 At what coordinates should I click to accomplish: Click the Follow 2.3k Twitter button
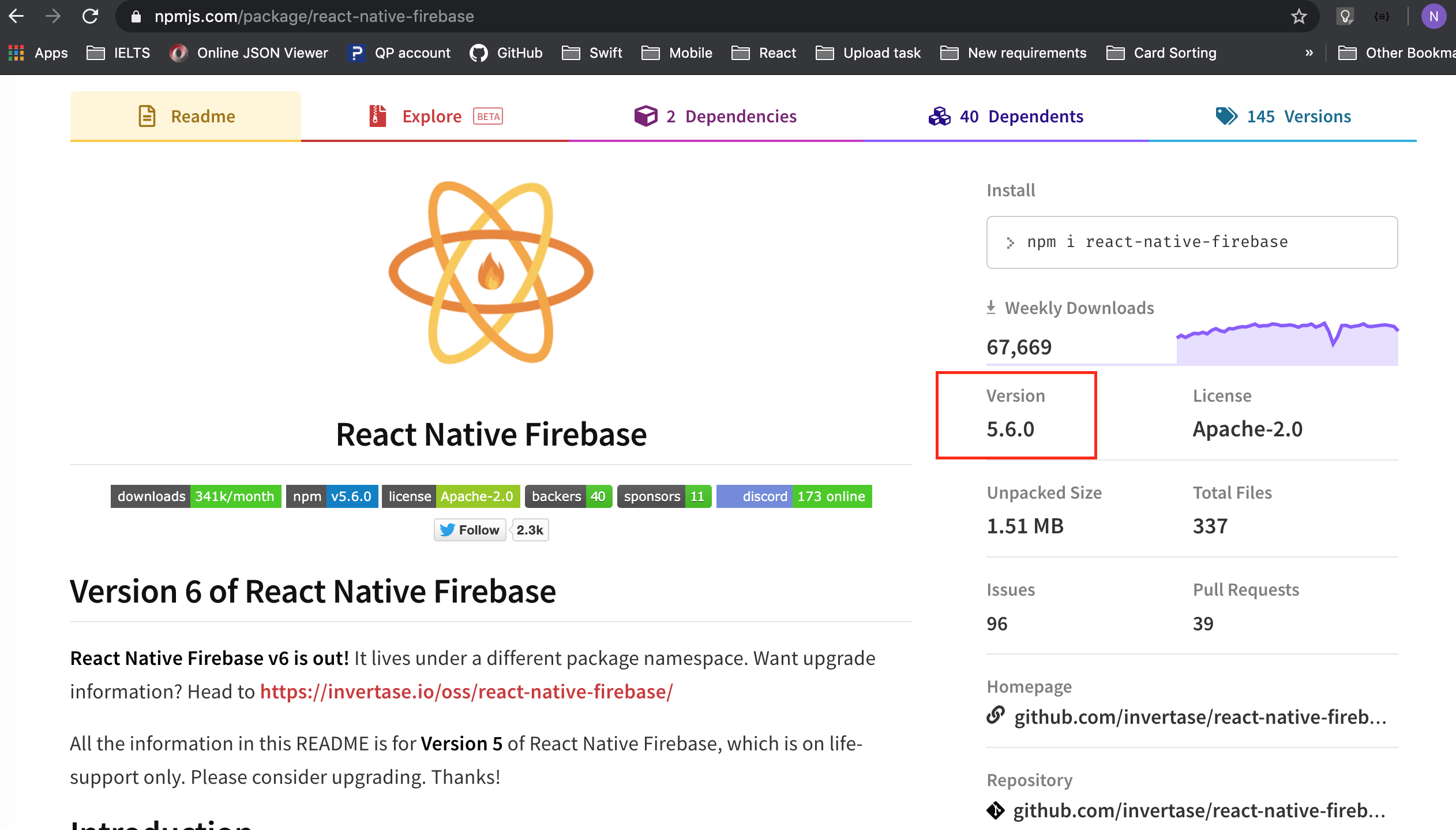pos(470,529)
